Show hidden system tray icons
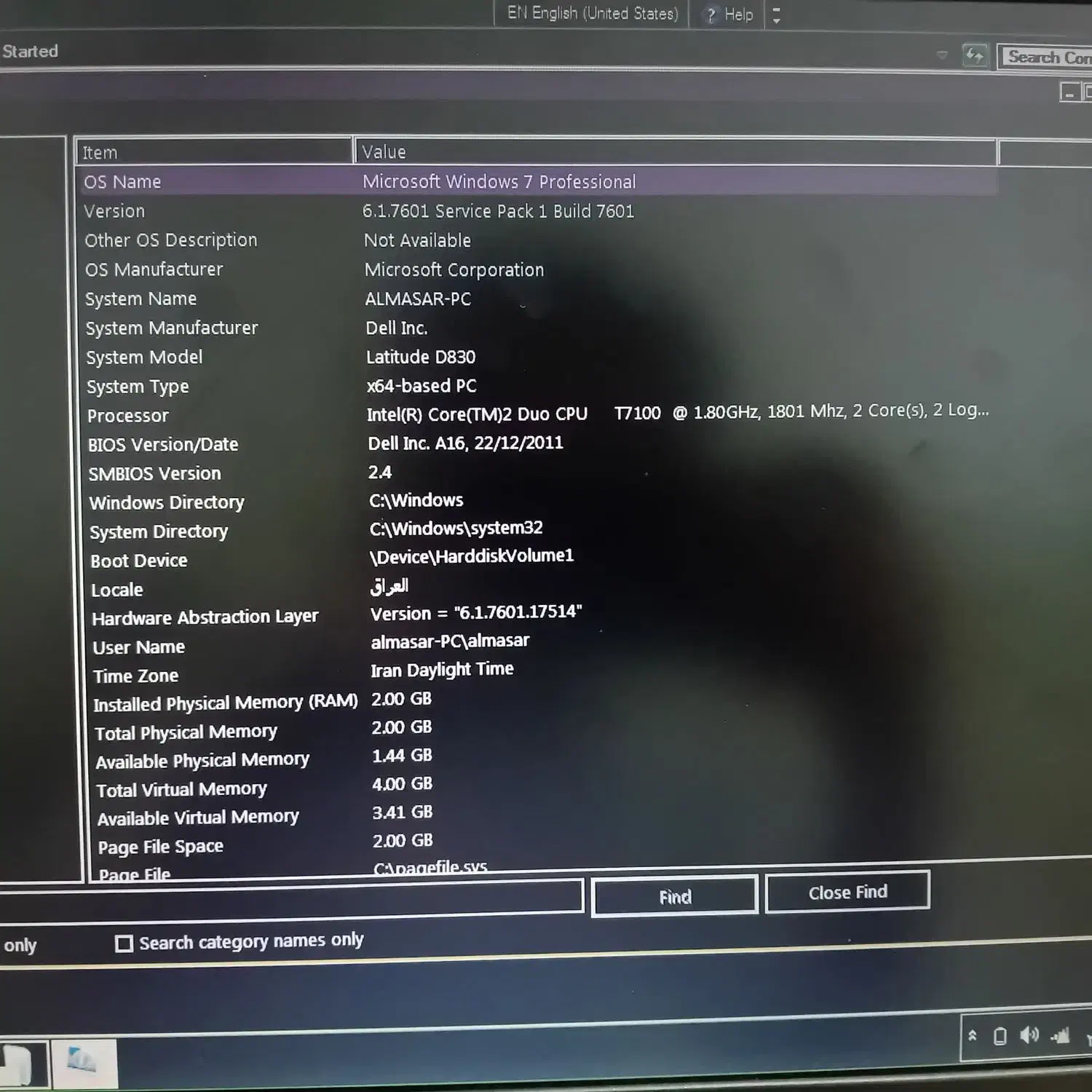The height and width of the screenshot is (1092, 1092). point(972,1035)
